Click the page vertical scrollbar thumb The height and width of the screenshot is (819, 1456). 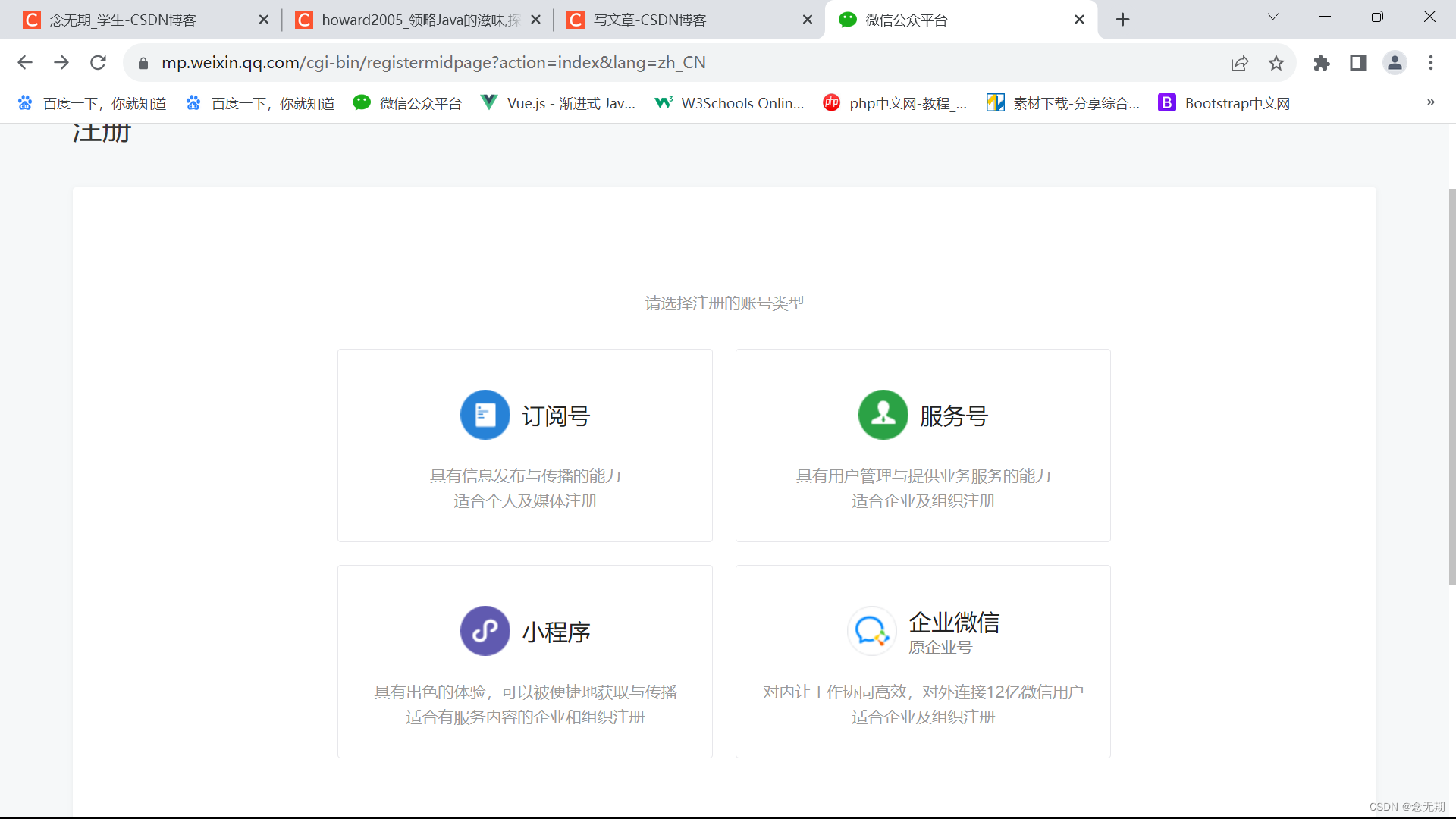click(1451, 387)
